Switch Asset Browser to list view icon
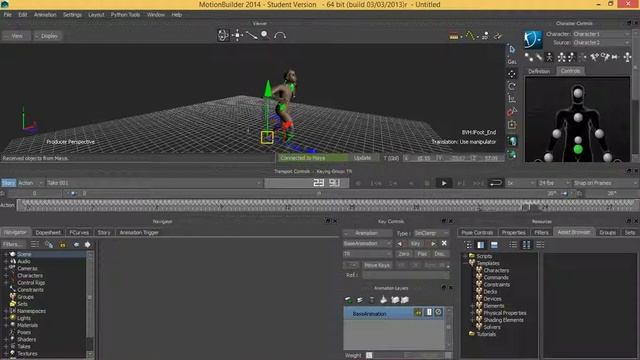The height and width of the screenshot is (360, 640). 513,244
